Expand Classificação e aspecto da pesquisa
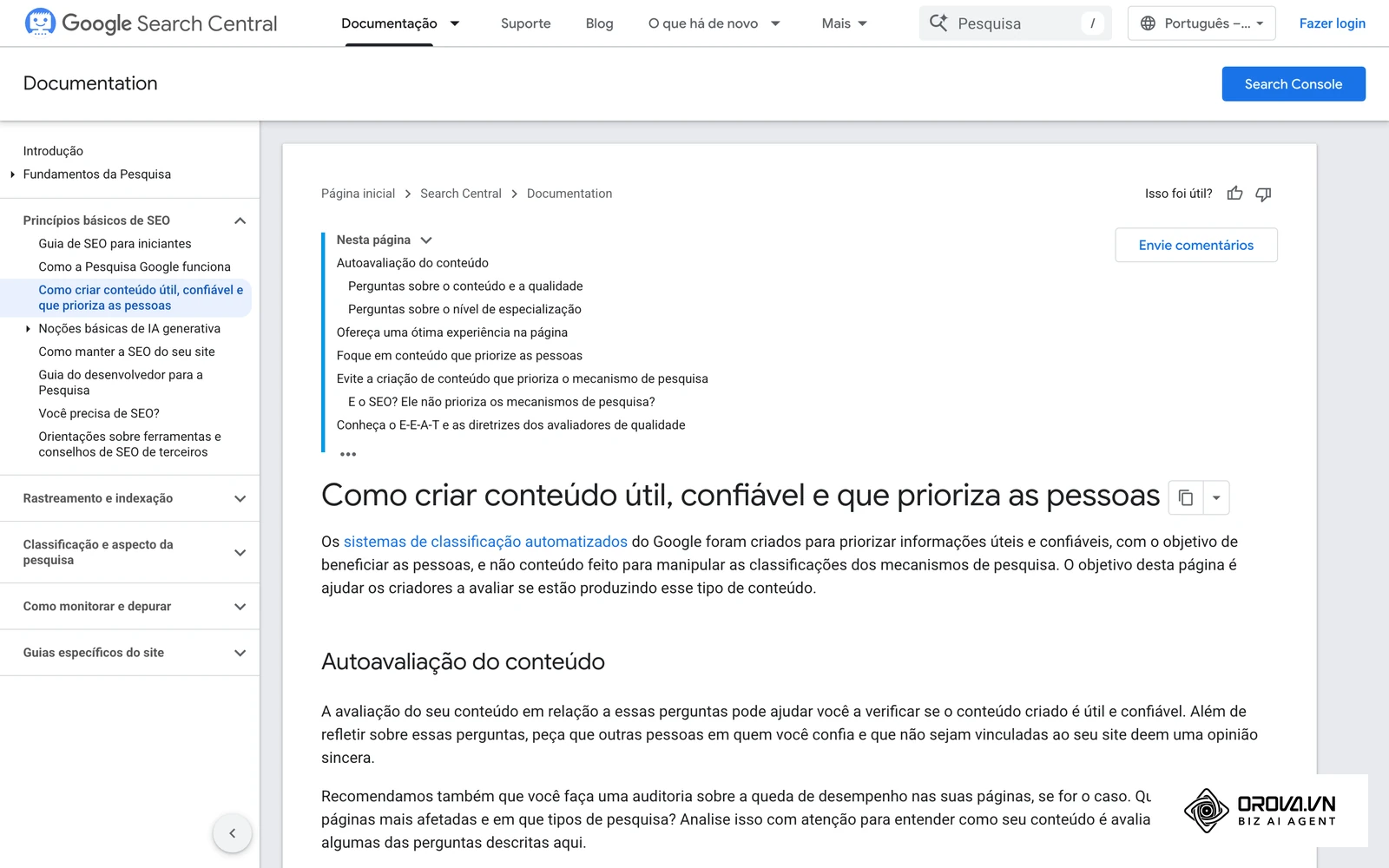This screenshot has width=1389, height=868. click(240, 552)
